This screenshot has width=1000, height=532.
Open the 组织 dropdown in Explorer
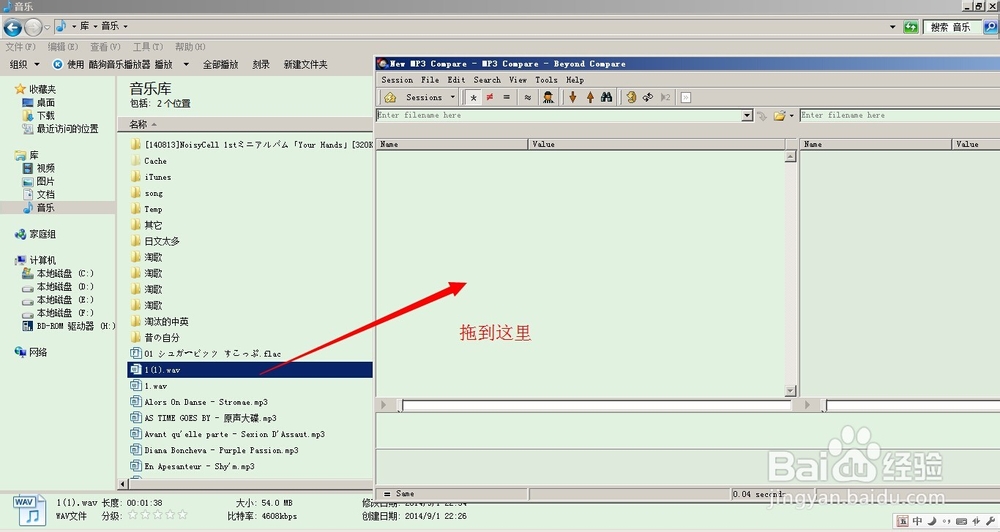tap(25, 64)
